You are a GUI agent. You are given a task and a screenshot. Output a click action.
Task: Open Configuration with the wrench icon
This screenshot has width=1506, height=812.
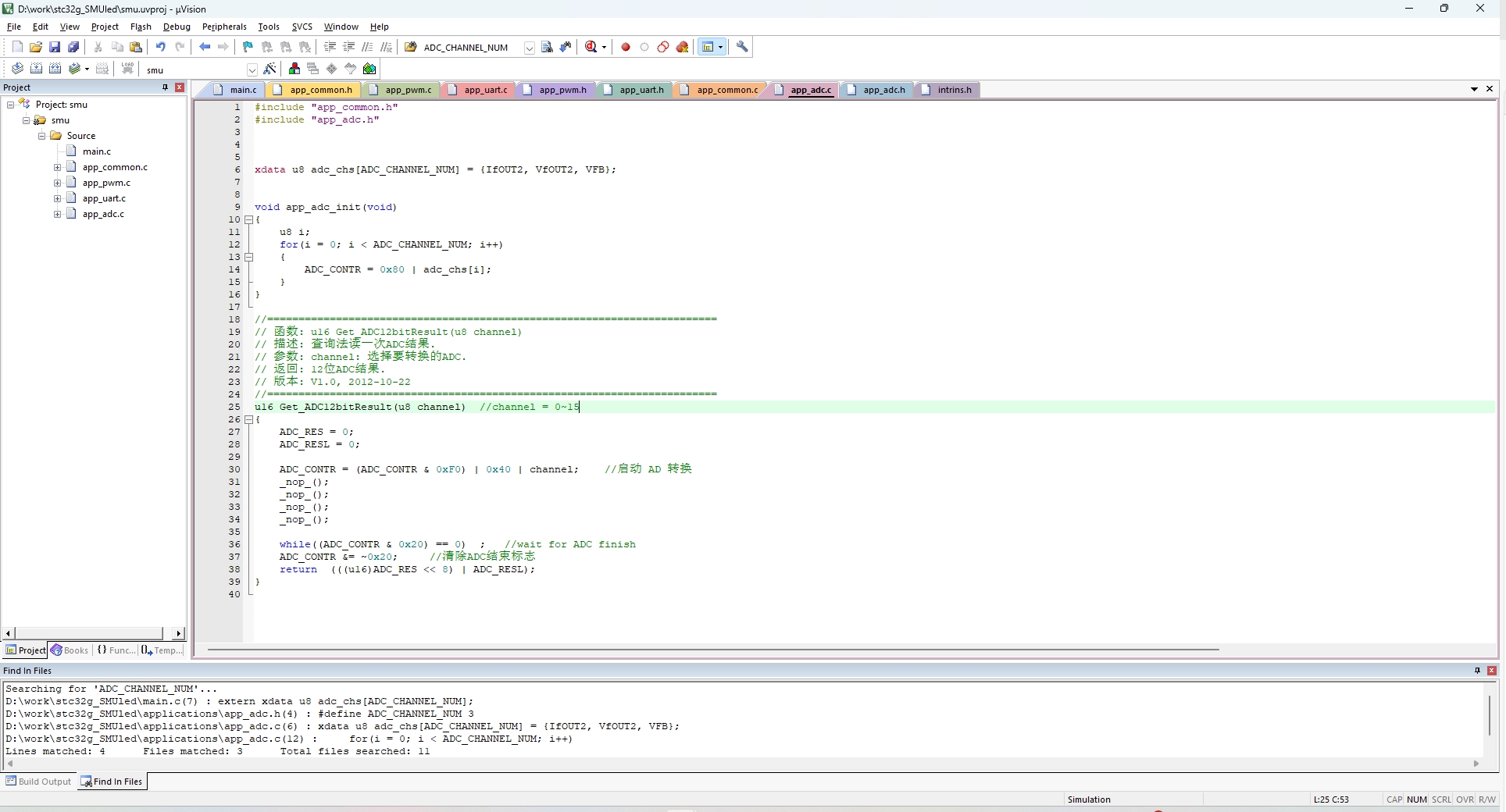(x=742, y=47)
